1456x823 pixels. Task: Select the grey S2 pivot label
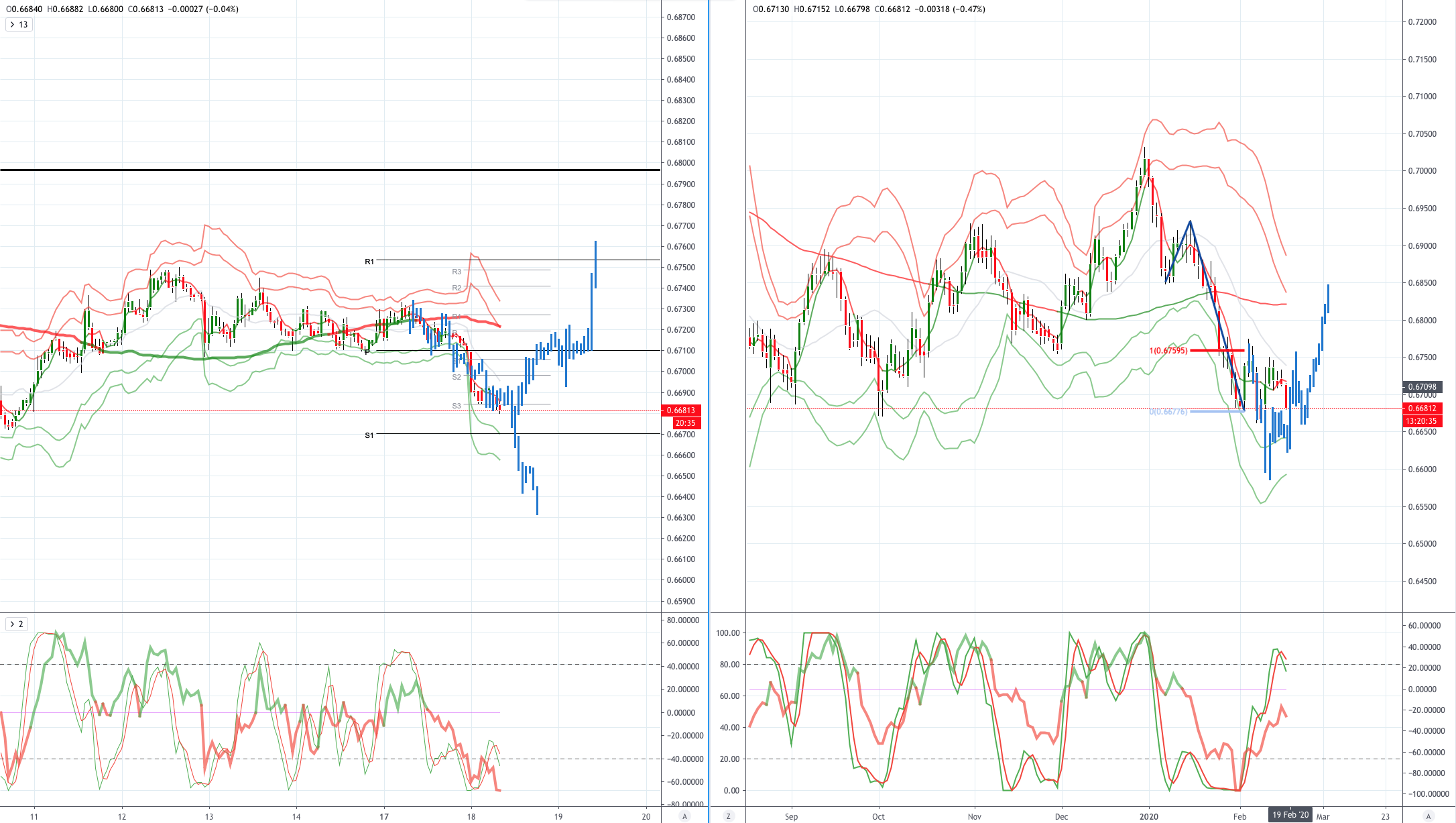(x=457, y=377)
